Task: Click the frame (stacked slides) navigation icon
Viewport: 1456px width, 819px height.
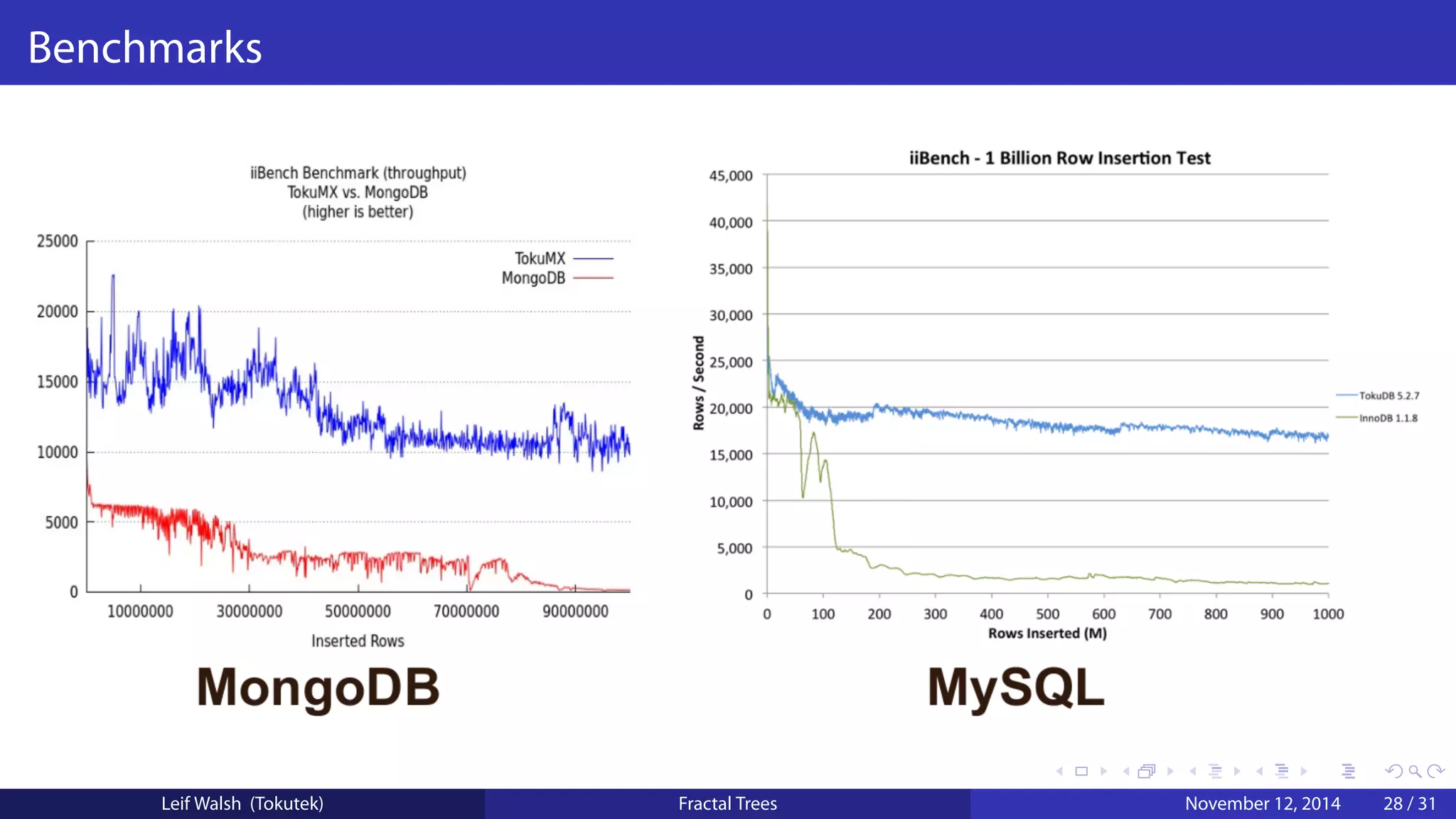Action: (x=1146, y=771)
